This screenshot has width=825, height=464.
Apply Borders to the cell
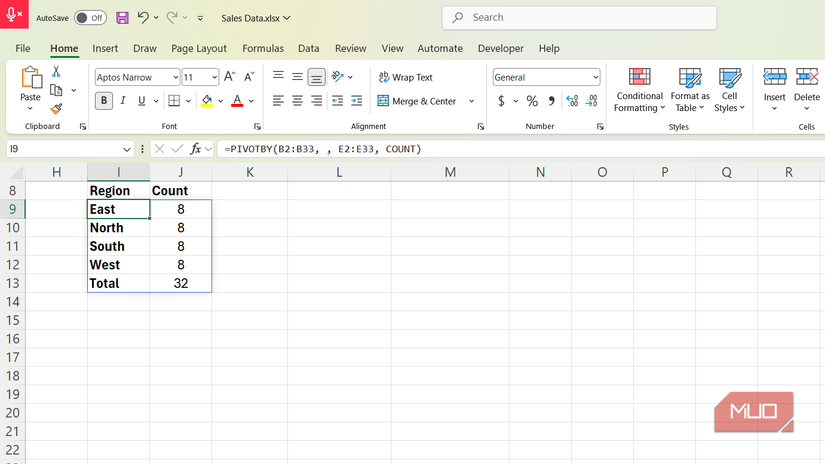click(x=174, y=100)
